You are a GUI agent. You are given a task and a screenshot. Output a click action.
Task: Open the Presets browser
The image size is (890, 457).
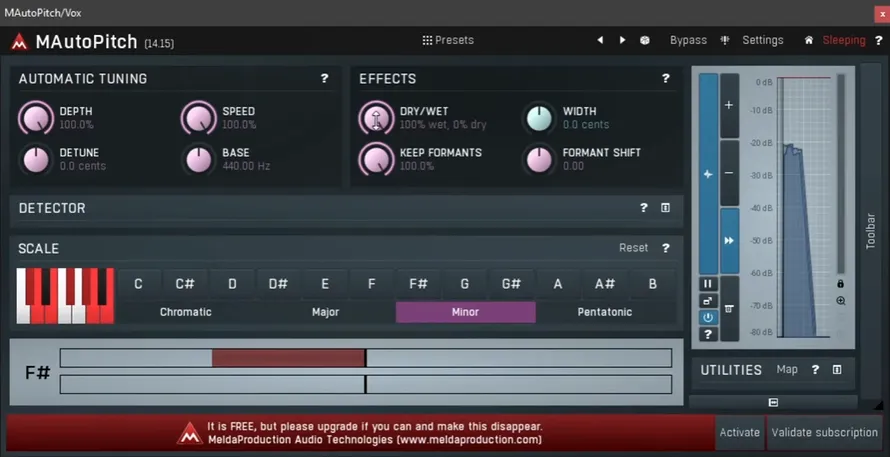point(448,40)
